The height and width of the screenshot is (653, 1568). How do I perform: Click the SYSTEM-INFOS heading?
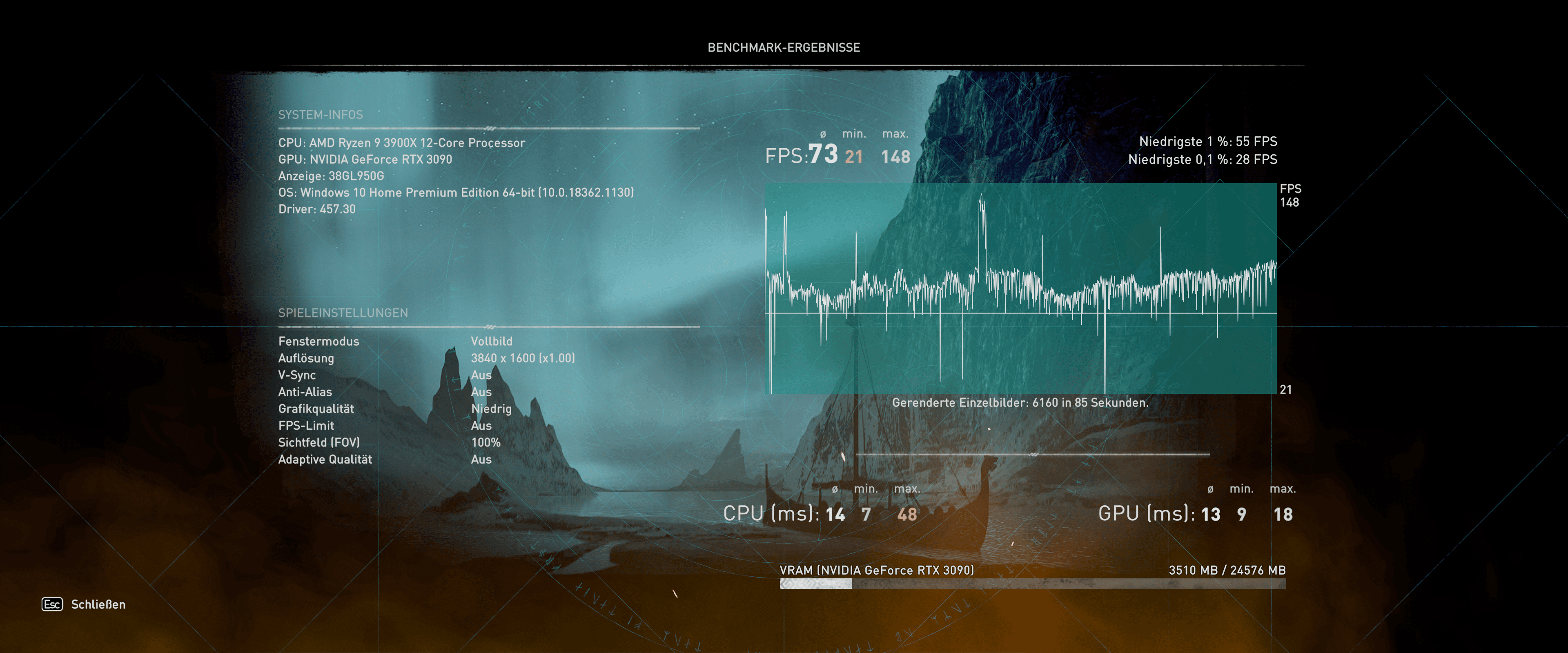pos(320,114)
